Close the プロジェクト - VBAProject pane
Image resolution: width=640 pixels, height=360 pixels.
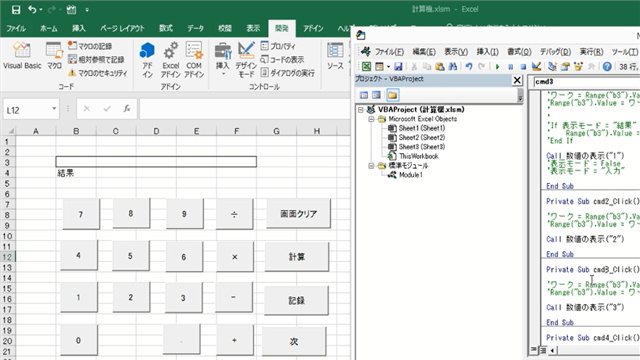point(517,80)
